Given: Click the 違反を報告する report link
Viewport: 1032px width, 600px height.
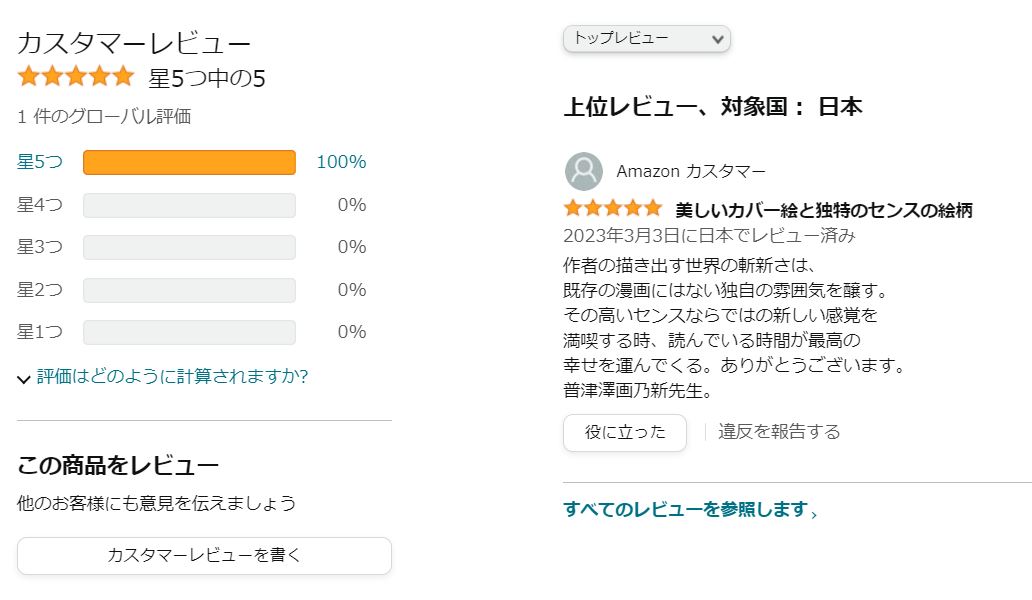Looking at the screenshot, I should click(x=779, y=432).
